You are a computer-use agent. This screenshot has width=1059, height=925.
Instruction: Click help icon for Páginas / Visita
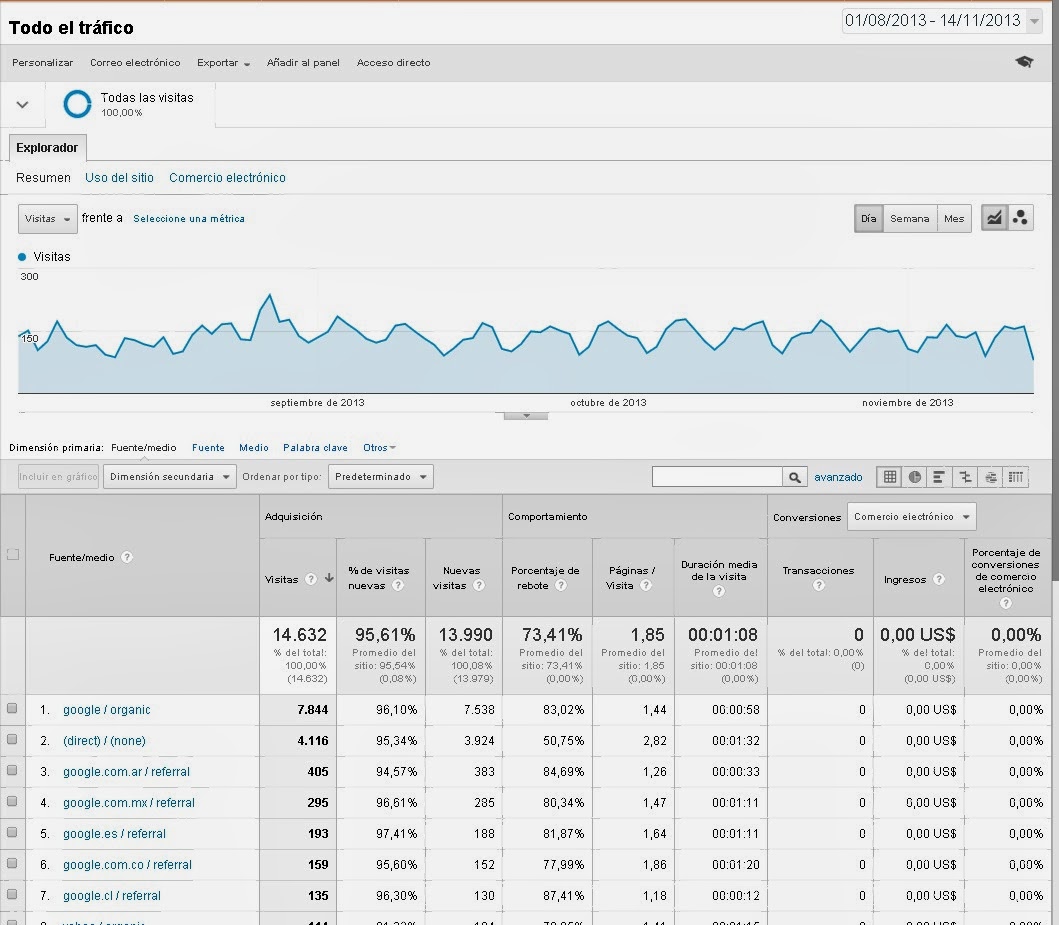pyautogui.click(x=646, y=585)
